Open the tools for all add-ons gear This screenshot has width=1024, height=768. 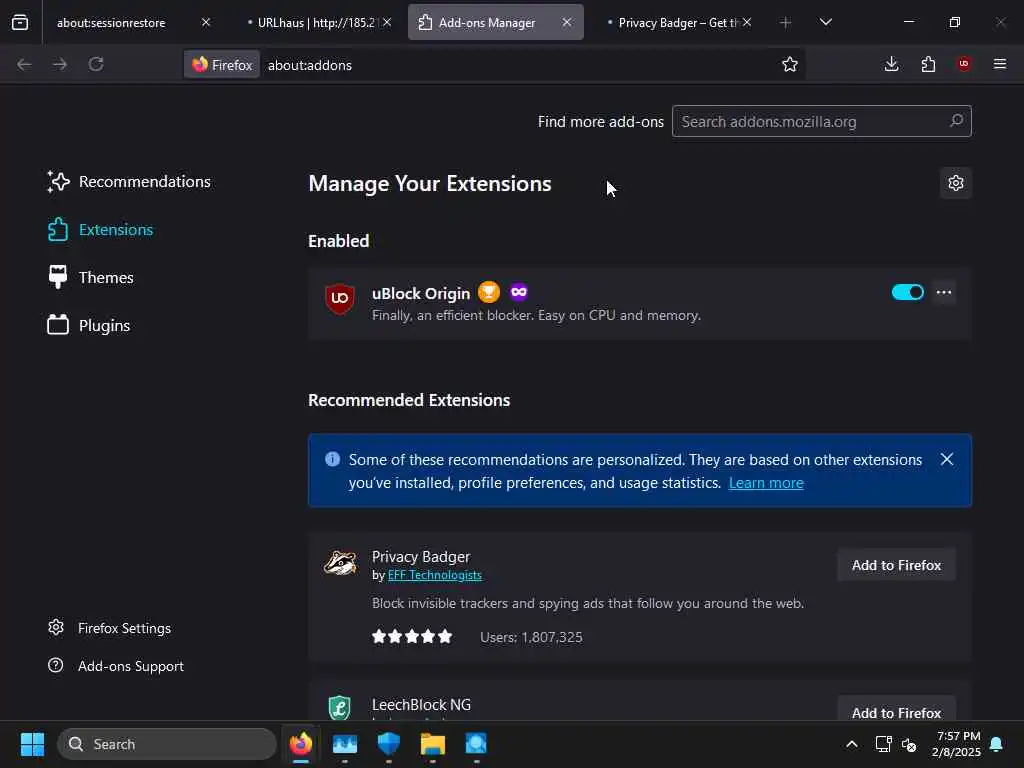click(x=956, y=183)
